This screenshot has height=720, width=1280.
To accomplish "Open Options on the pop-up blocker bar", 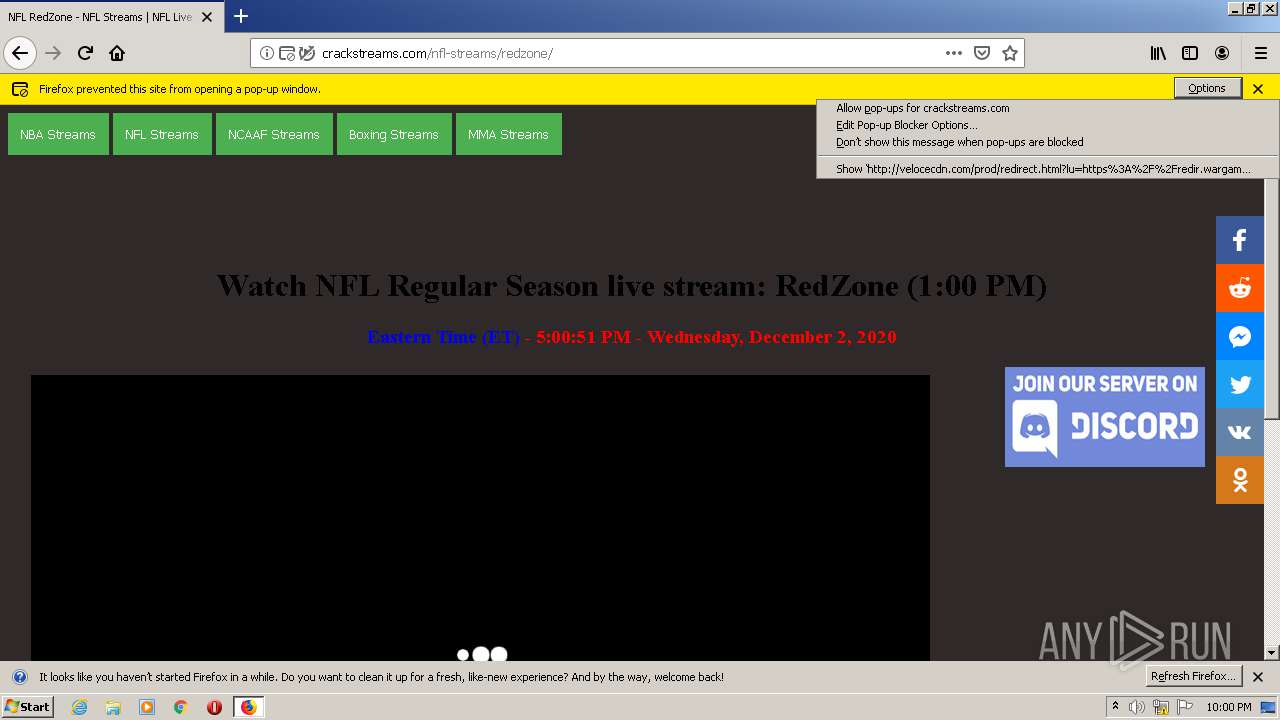I will [1207, 88].
